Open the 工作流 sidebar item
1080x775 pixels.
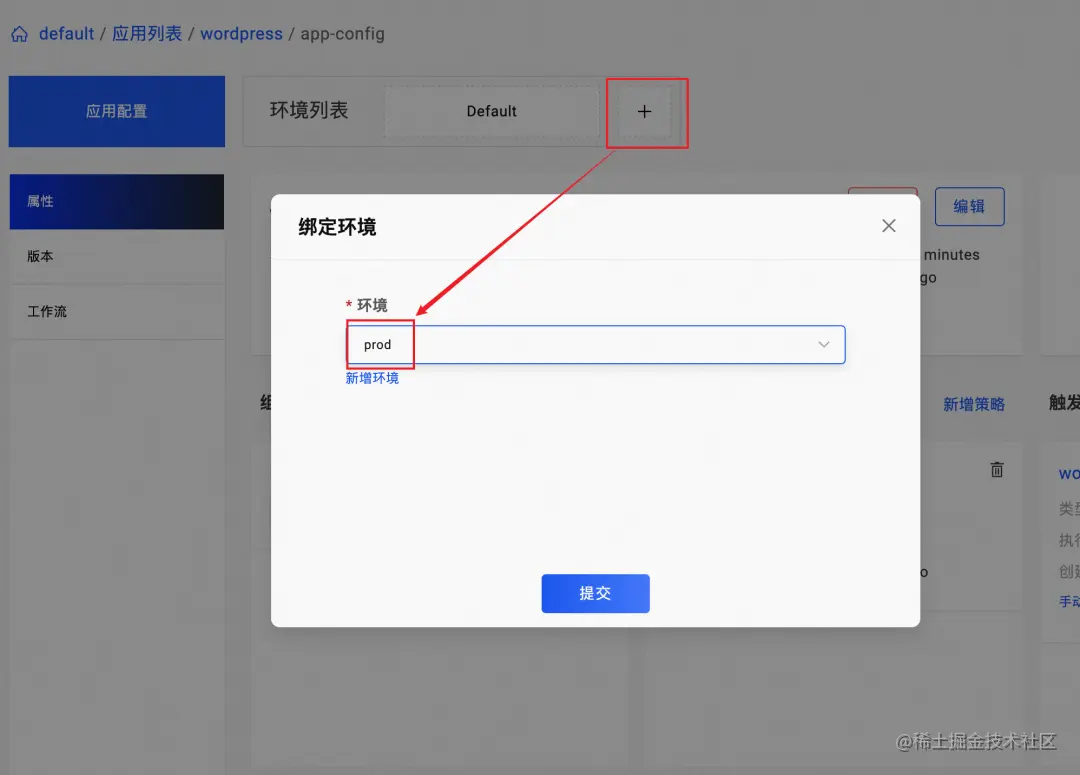pos(116,311)
